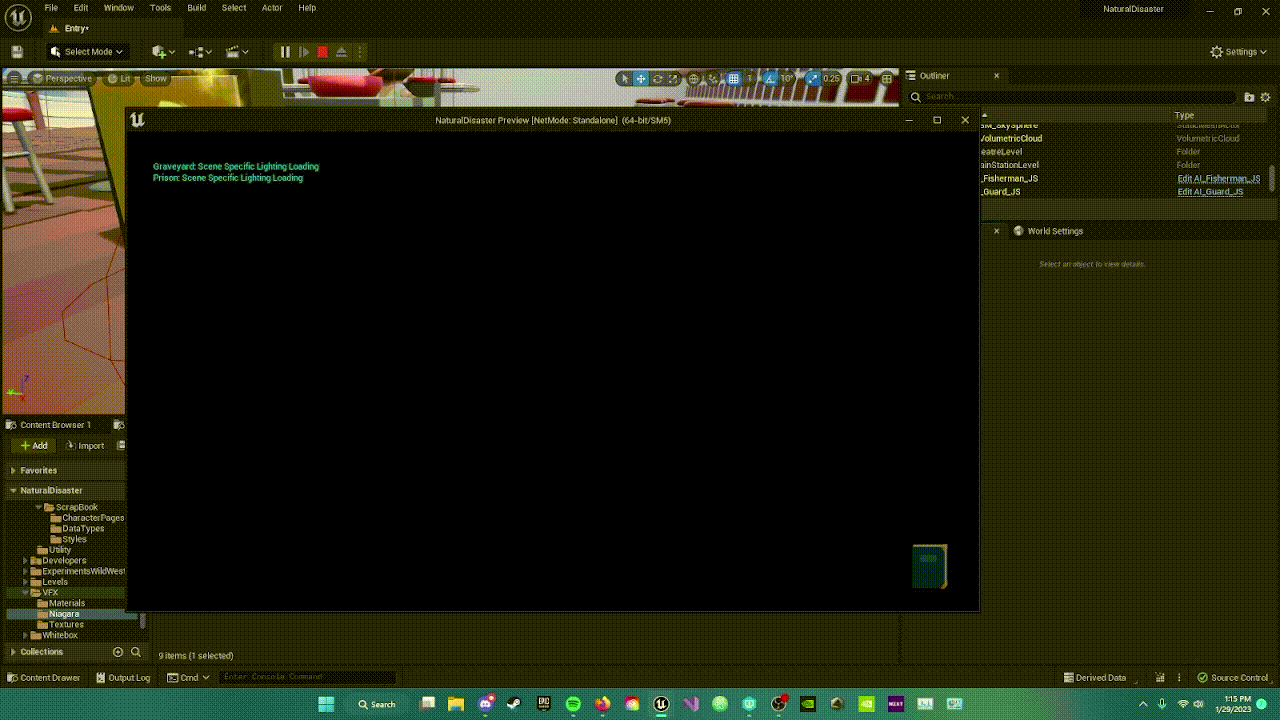Open the Build menu

click(x=197, y=8)
